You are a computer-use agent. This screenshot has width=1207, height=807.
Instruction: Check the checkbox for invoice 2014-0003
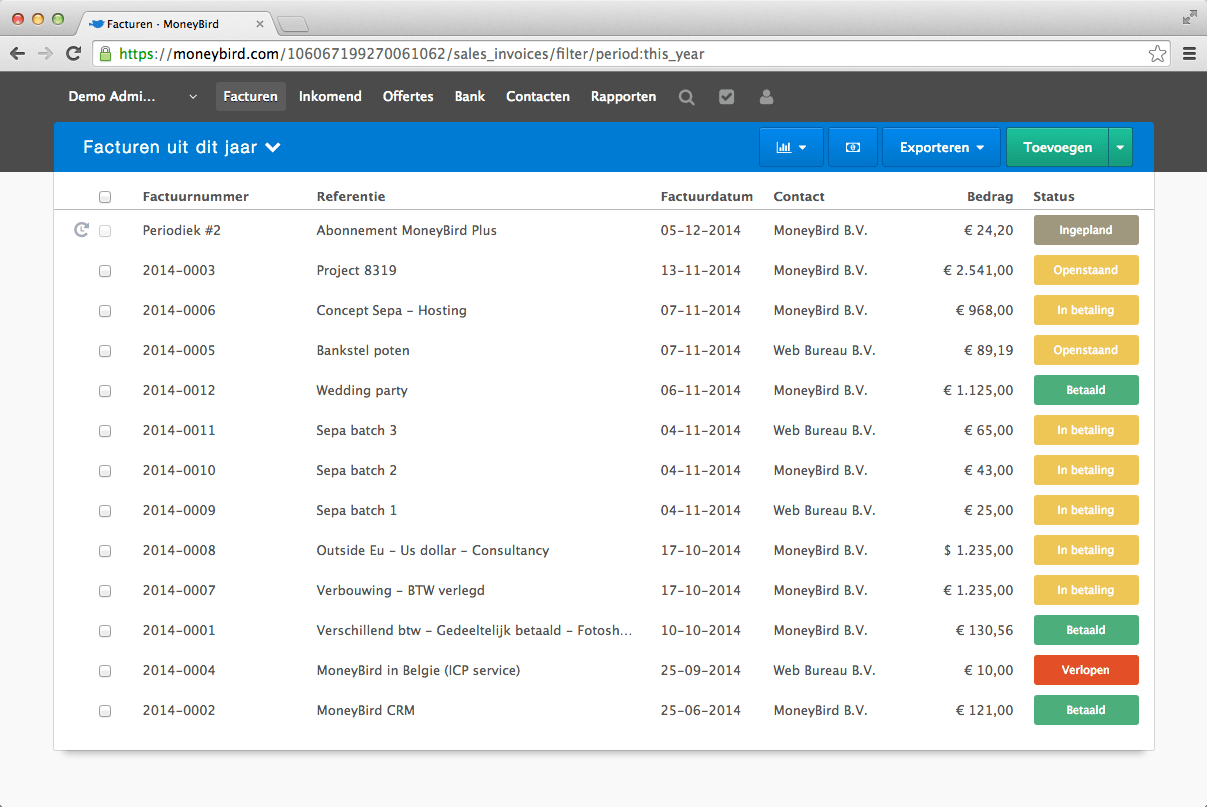(105, 270)
